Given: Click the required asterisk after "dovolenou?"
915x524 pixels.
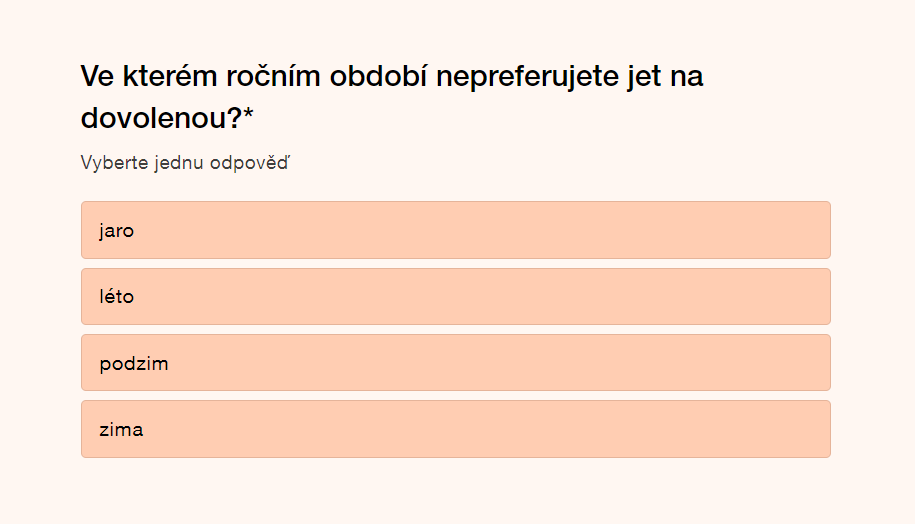Looking at the screenshot, I should [x=249, y=118].
